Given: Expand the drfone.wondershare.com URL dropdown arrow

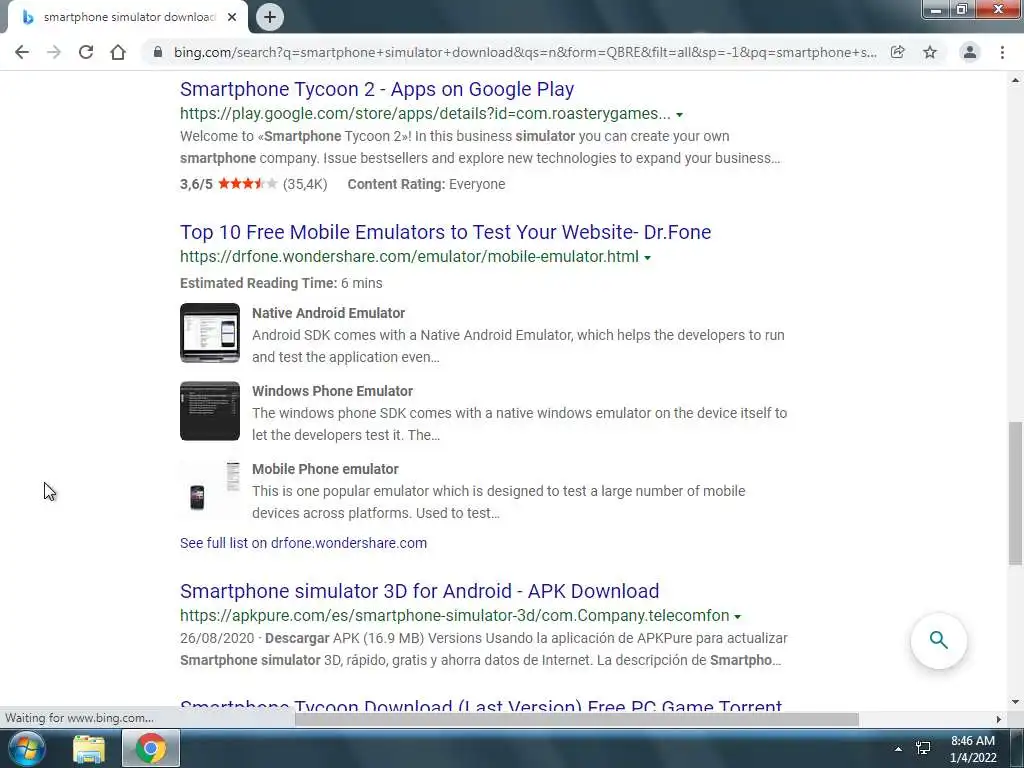Looking at the screenshot, I should click(x=647, y=258).
